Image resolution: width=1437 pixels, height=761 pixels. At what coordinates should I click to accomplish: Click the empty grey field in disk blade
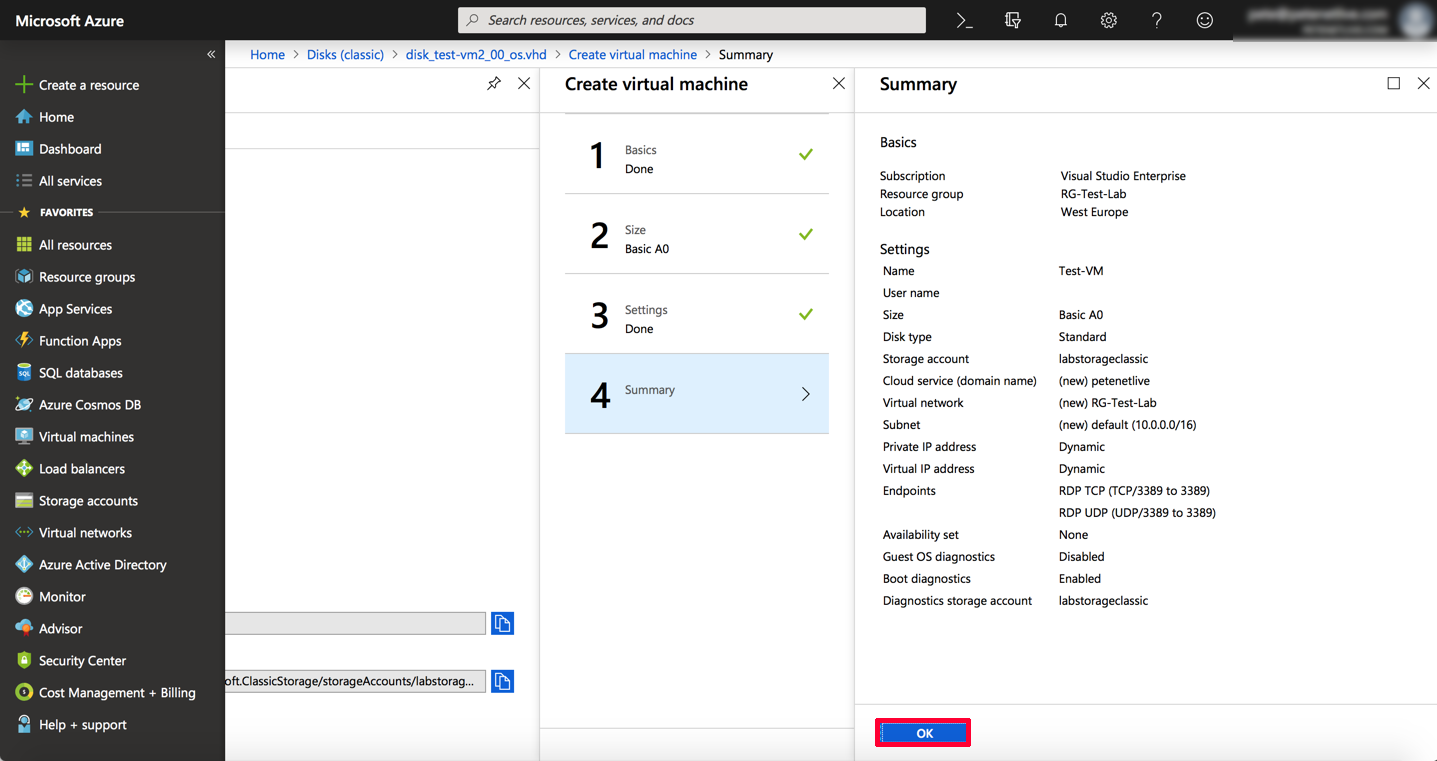click(x=355, y=624)
